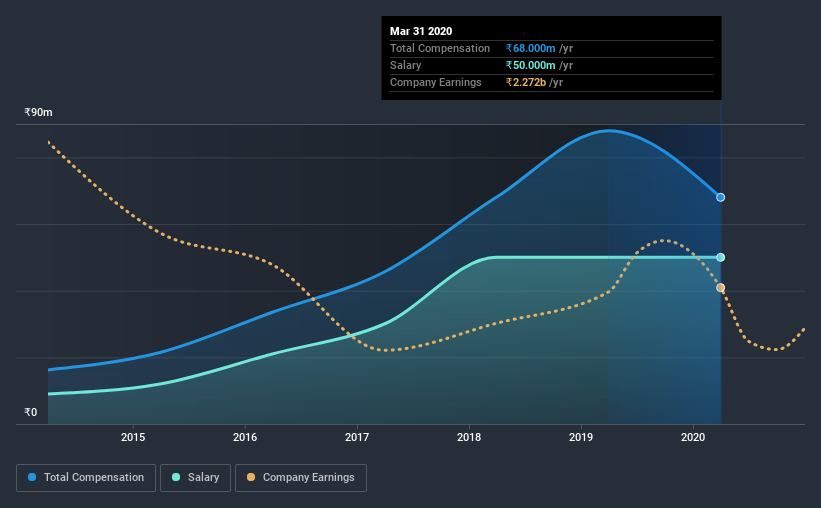Click the 2015 x-axis label
The height and width of the screenshot is (508, 821).
pos(133,437)
